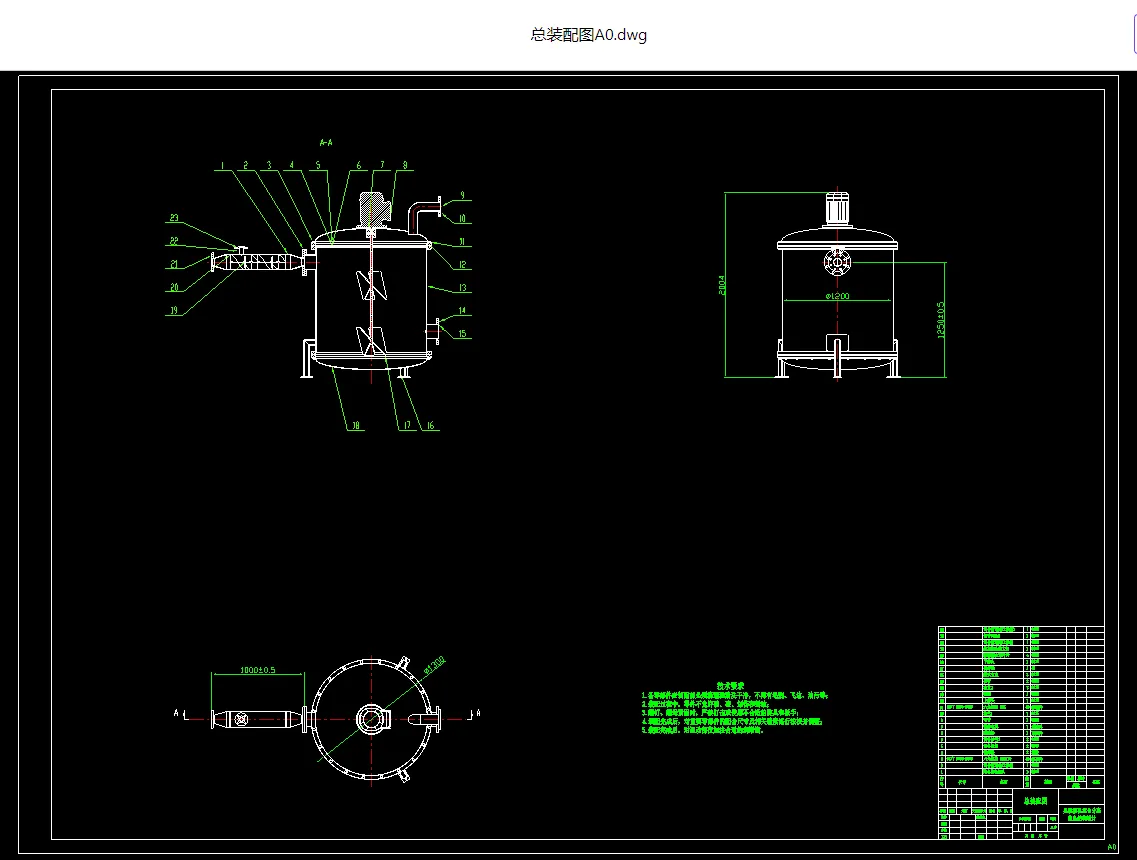The image size is (1137, 860).
Task: Select the 2004 height dimension
Action: [722, 284]
